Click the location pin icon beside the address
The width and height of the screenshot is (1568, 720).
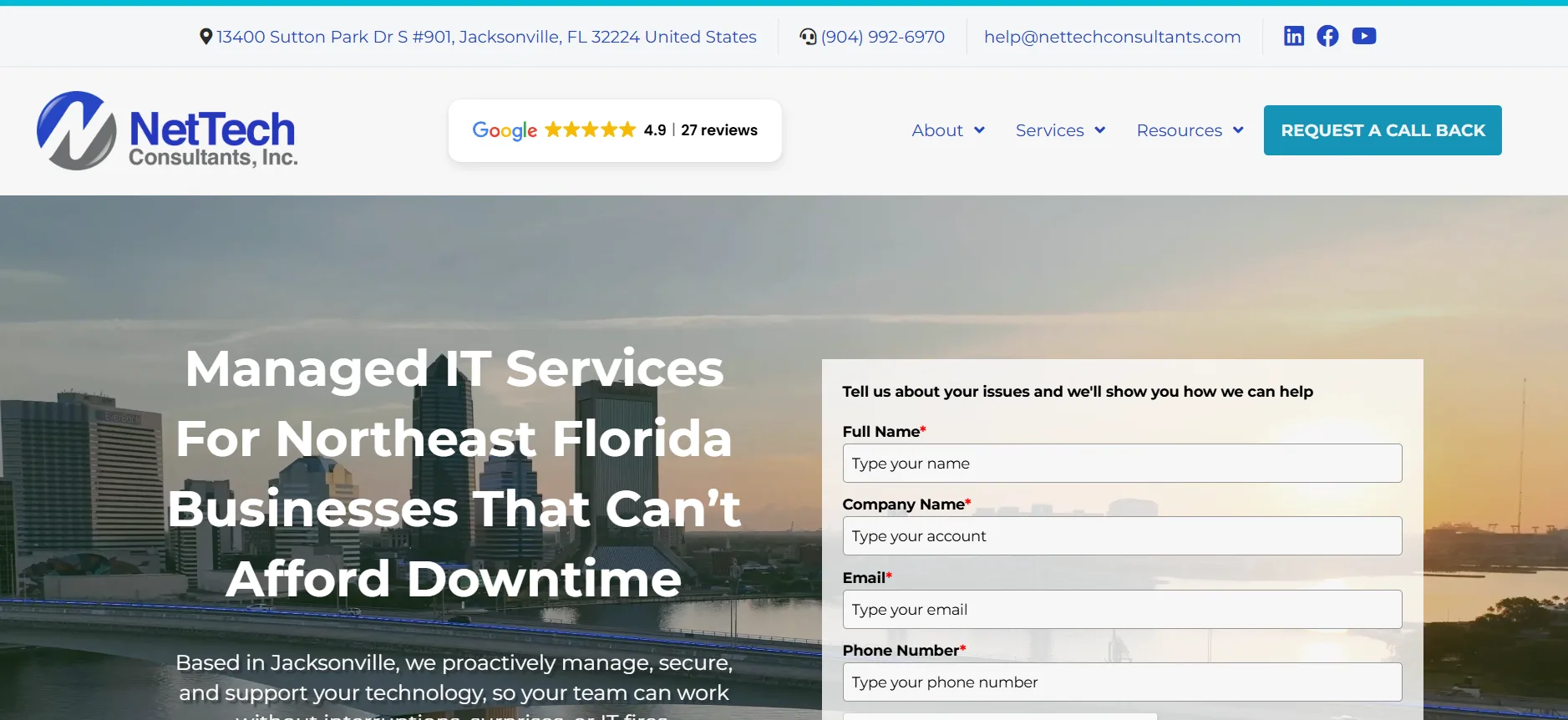coord(206,37)
